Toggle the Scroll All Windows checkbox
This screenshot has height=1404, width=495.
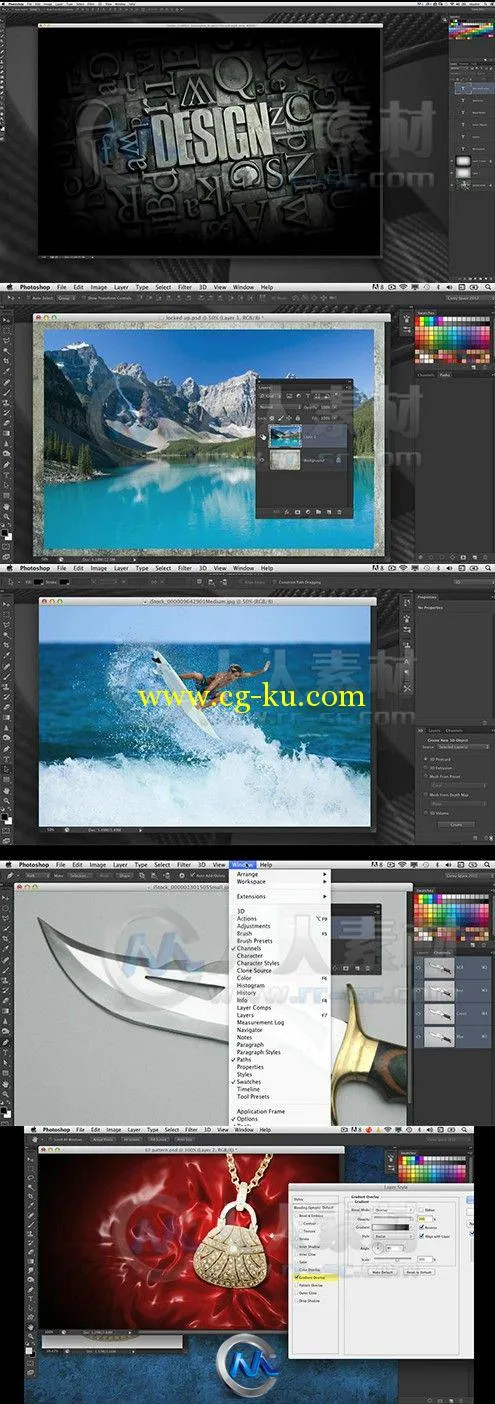click(x=51, y=1139)
